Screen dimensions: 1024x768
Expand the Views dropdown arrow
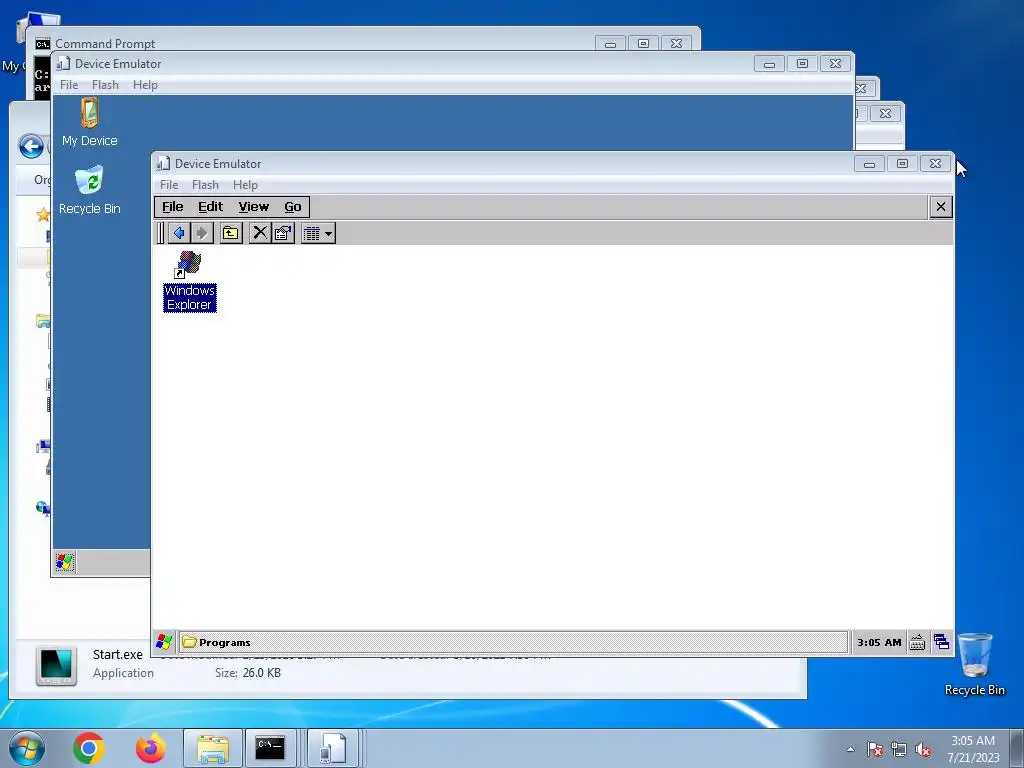tap(328, 233)
